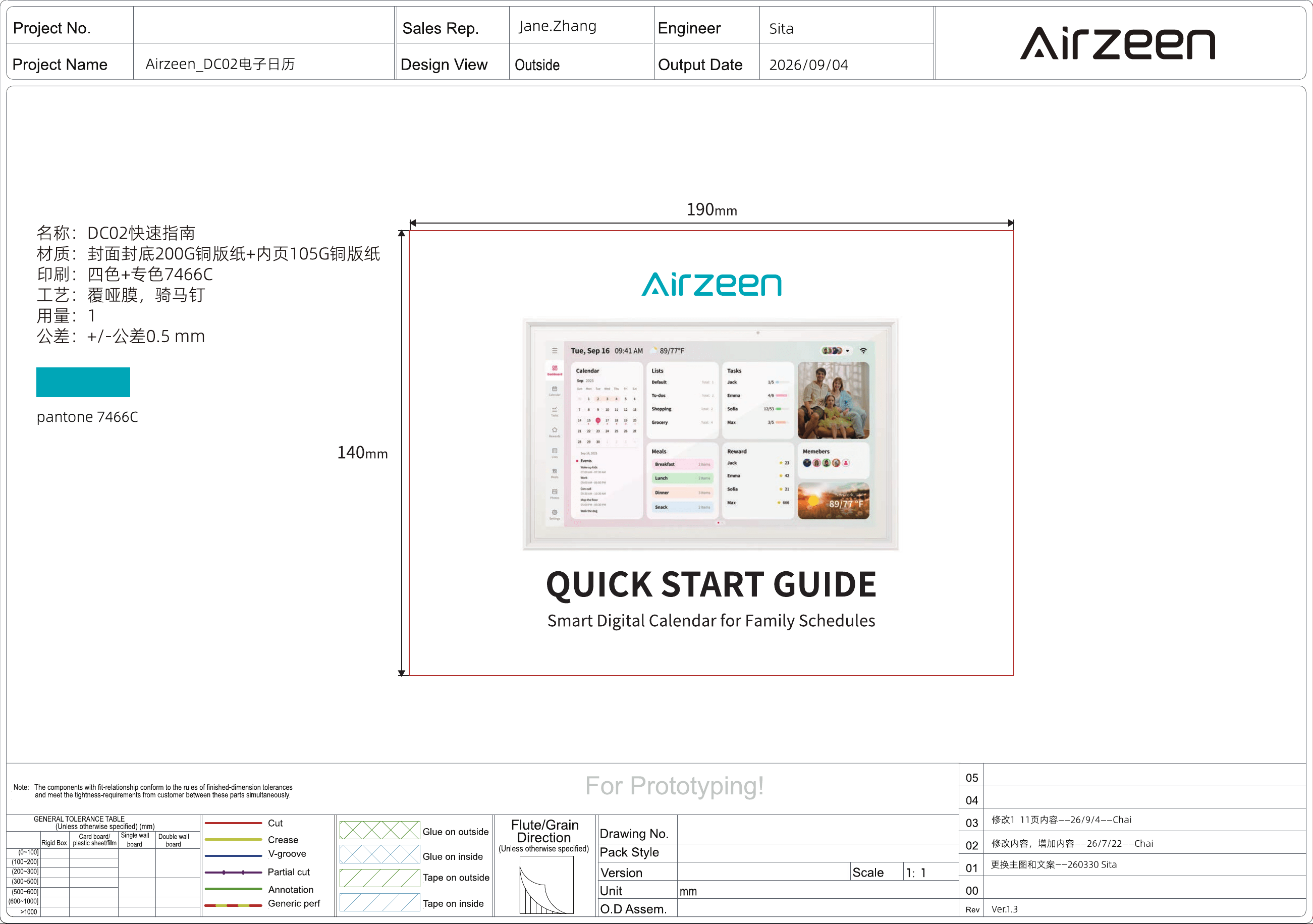This screenshot has height=924, width=1313.
Task: Select revision 01 note ending '260330 Sita'
Action: [1054, 864]
